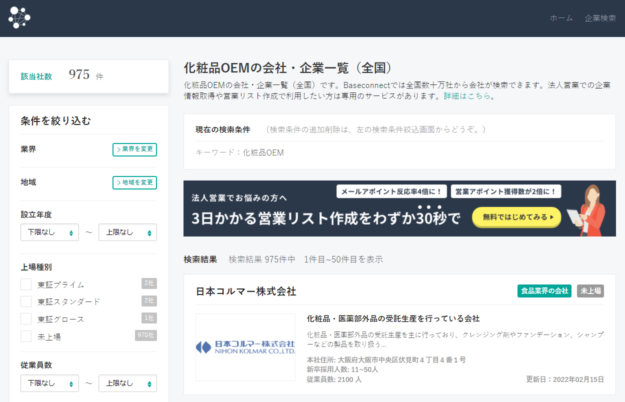Click the 更新日：2022年02月15日 text
Viewport: 625px width, 402px height.
coord(565,379)
